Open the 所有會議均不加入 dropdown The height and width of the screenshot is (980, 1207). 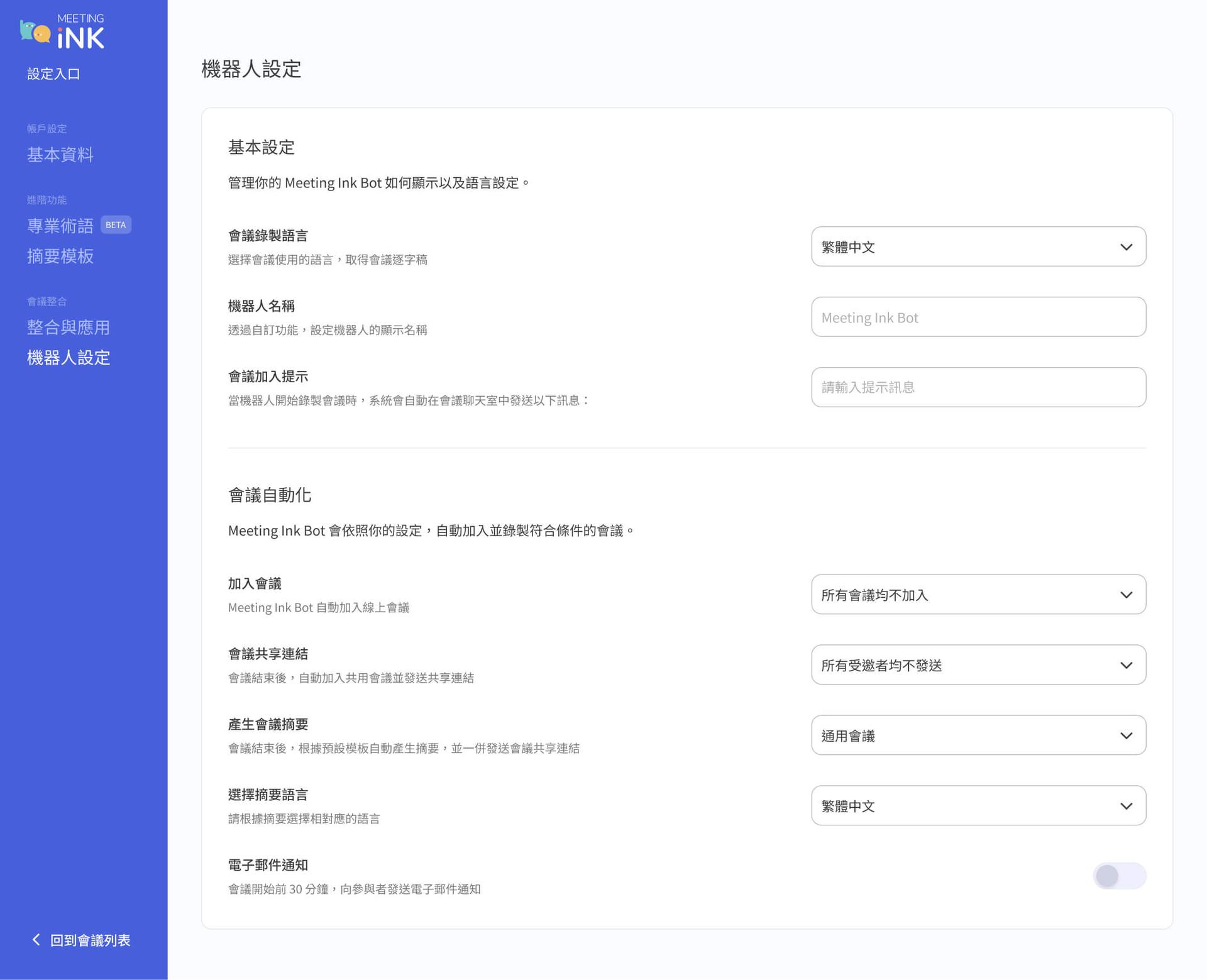978,594
